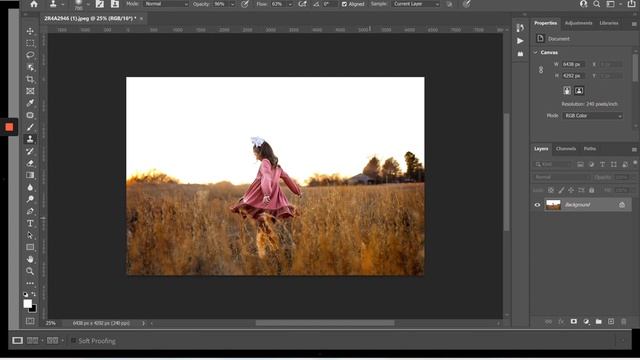
Task: Select the Eyedropper tool
Action: click(x=30, y=103)
